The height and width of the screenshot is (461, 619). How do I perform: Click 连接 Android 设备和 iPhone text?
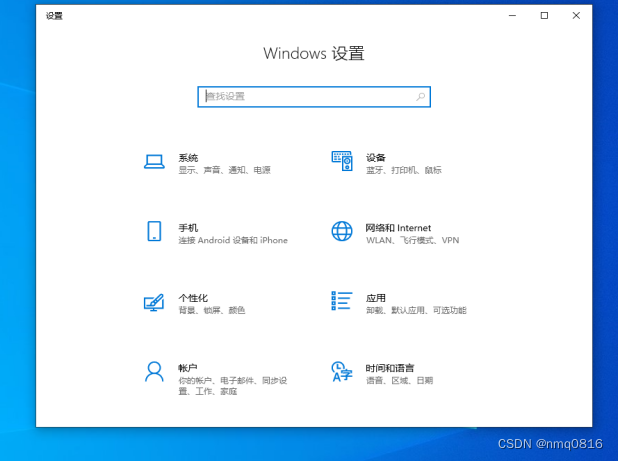(233, 240)
